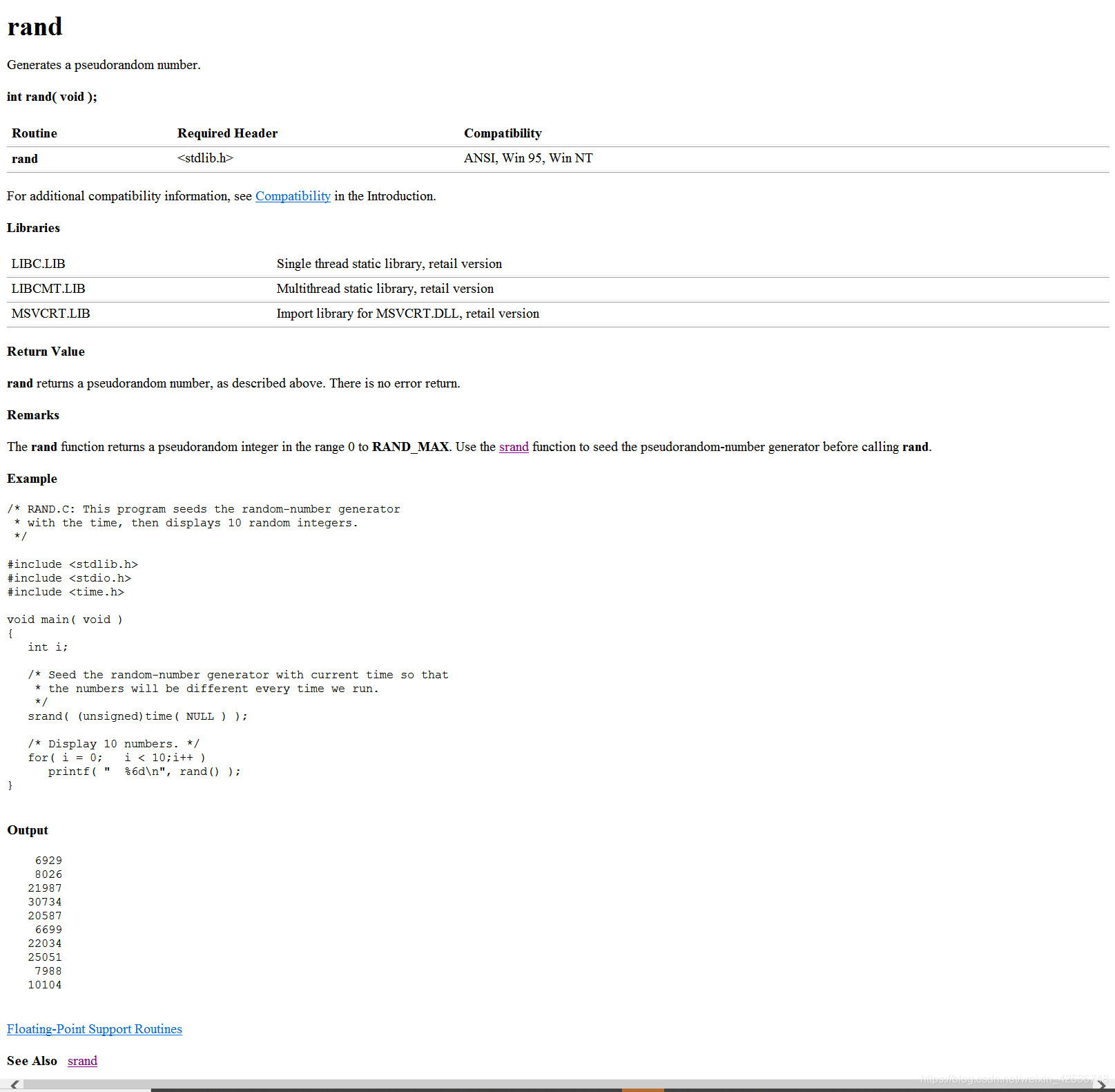Click the 'See Also' label
Screen dimensions: 1115x1092
(32, 1061)
